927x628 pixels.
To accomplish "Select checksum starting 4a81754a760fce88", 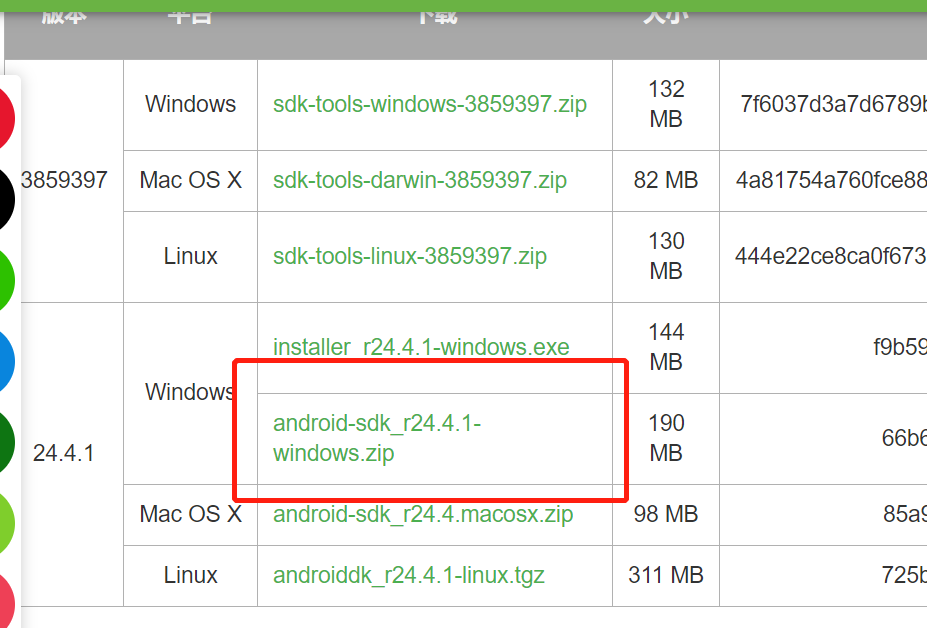I will point(831,180).
